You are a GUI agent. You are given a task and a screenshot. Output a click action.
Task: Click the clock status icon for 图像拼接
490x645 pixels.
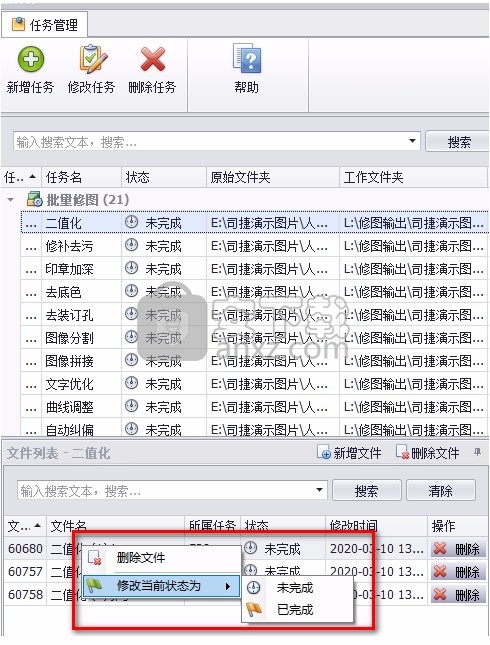[x=131, y=360]
